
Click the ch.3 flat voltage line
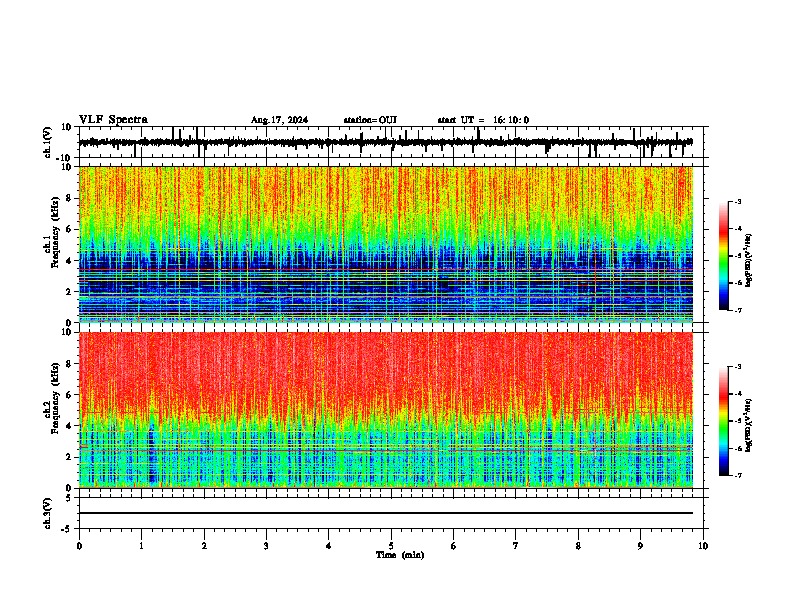point(386,513)
